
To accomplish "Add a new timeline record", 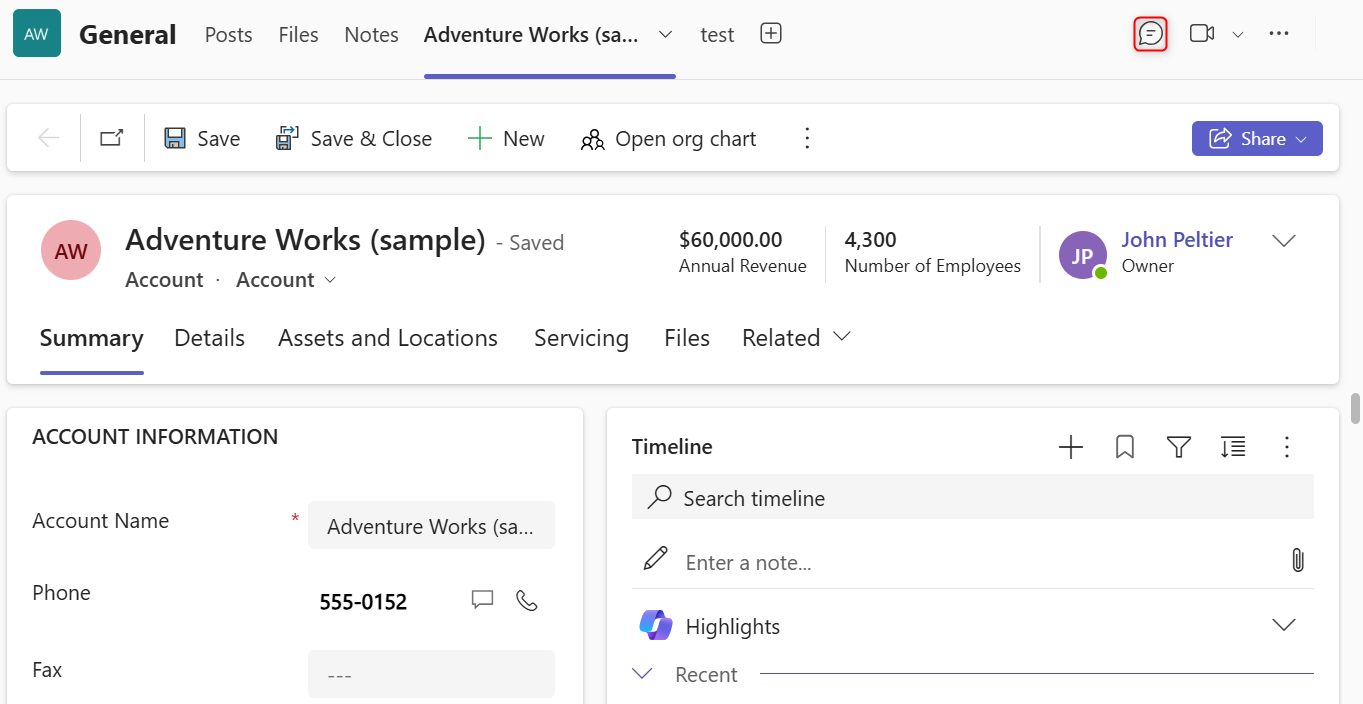I will (1071, 447).
